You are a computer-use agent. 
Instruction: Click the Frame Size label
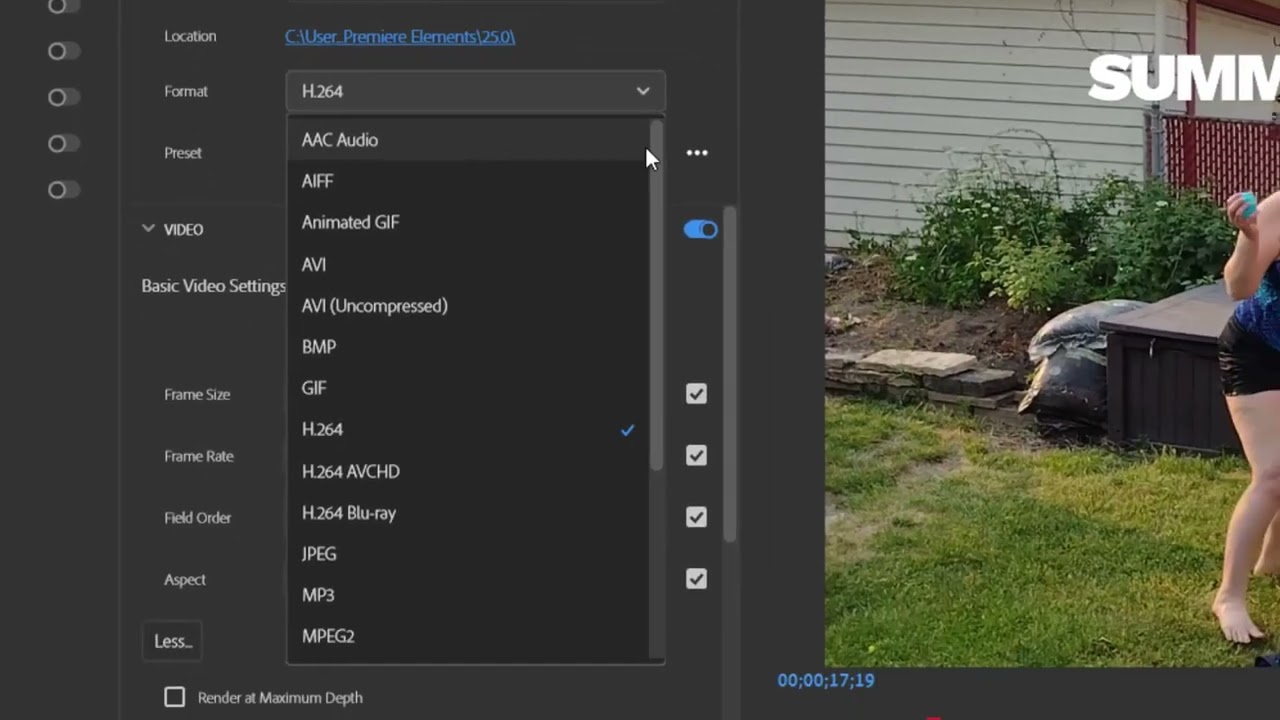(197, 394)
